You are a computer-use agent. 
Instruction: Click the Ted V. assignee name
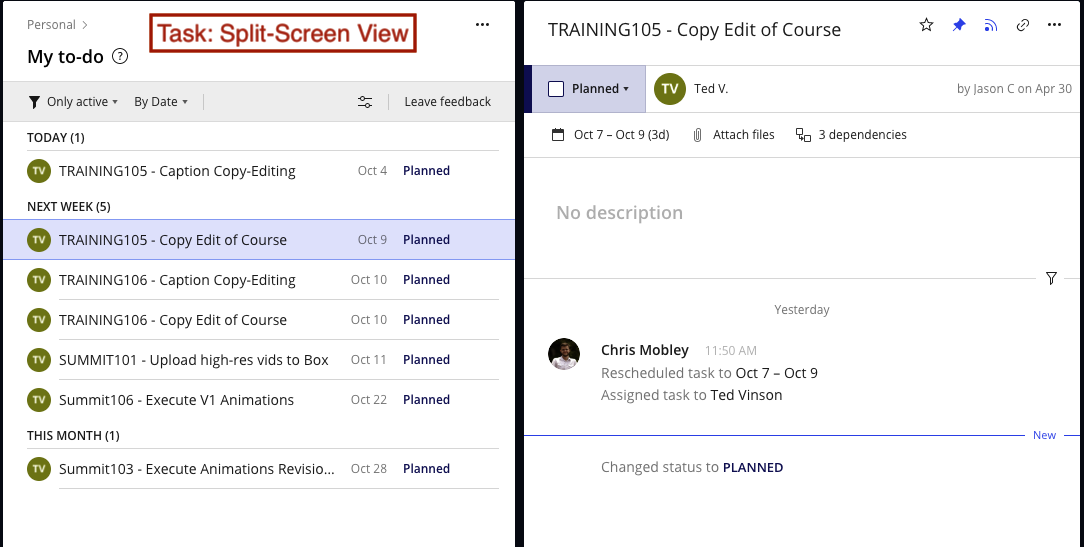click(x=711, y=89)
